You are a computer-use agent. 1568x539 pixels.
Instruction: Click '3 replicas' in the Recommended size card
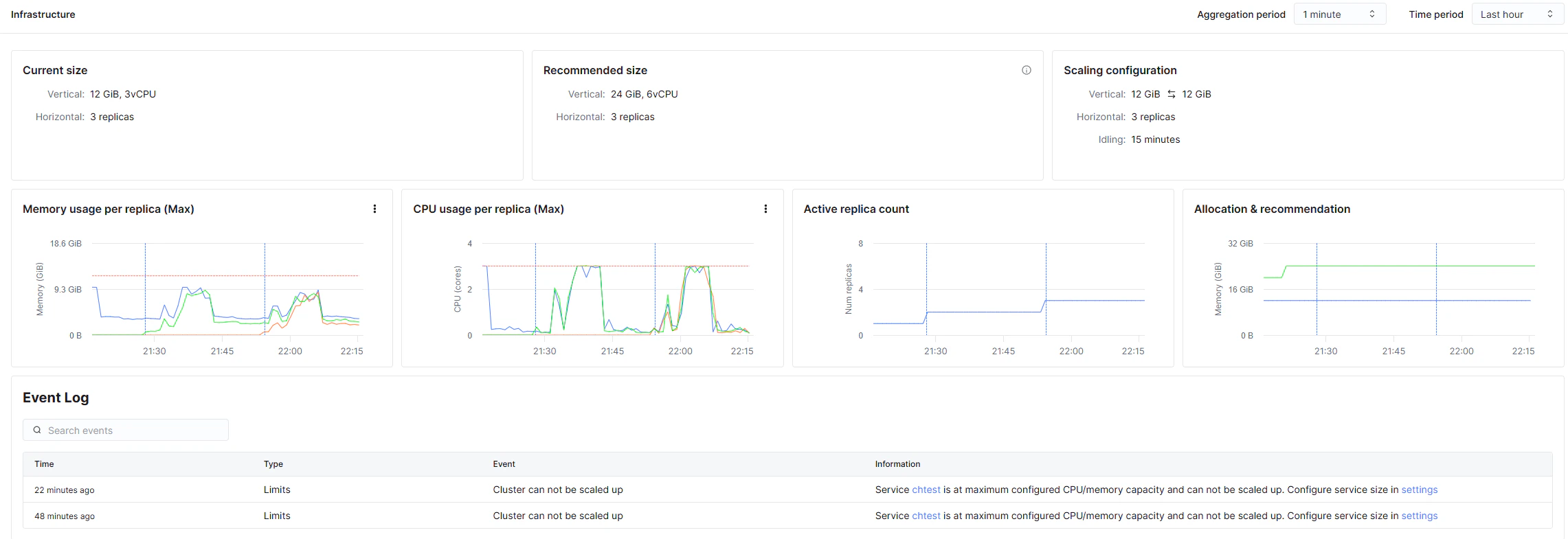[633, 117]
